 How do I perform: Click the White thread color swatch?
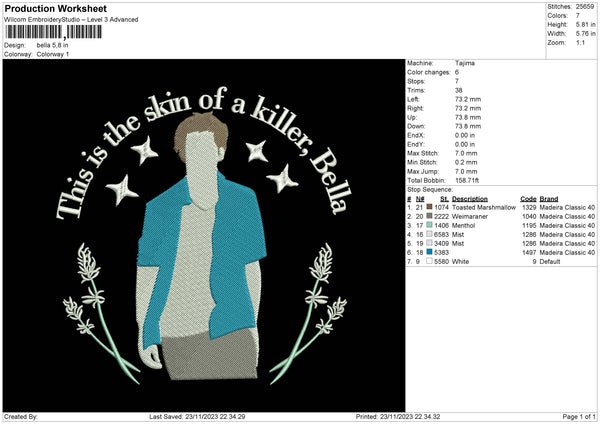[429, 261]
